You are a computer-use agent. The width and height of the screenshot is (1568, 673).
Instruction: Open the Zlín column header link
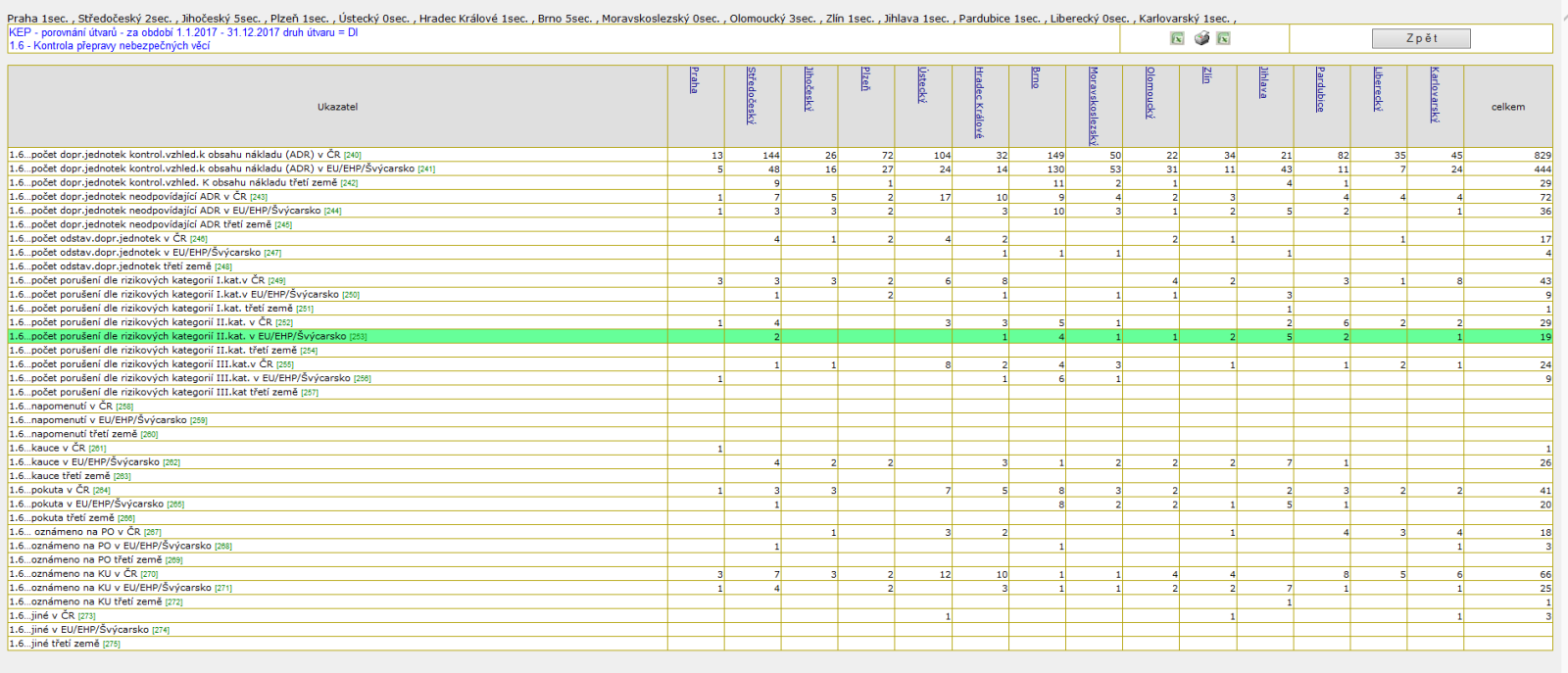point(1205,75)
